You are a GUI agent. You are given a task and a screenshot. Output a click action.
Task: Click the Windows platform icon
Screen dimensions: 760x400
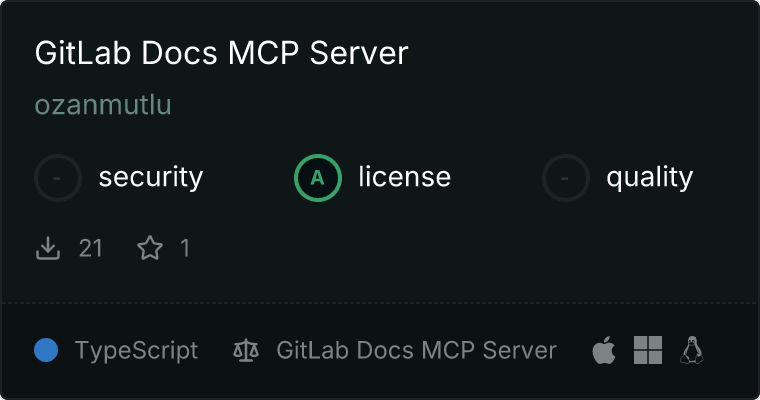648,350
